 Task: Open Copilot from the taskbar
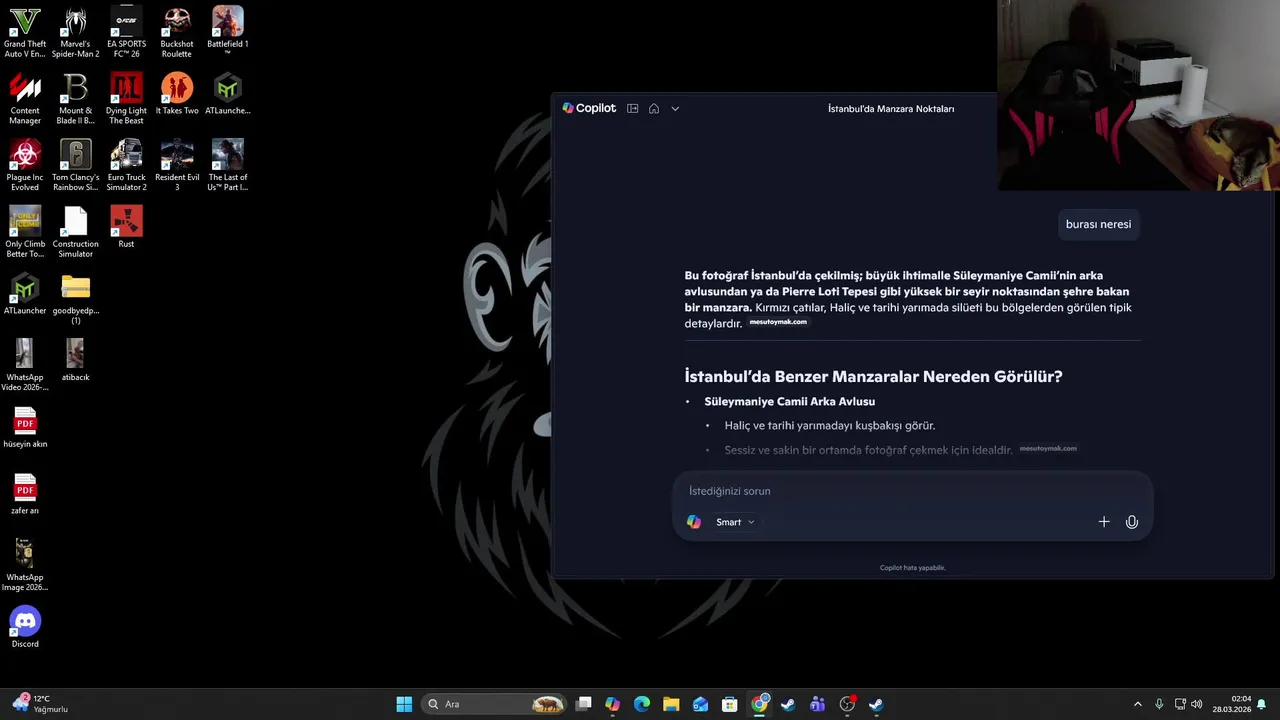coord(613,704)
